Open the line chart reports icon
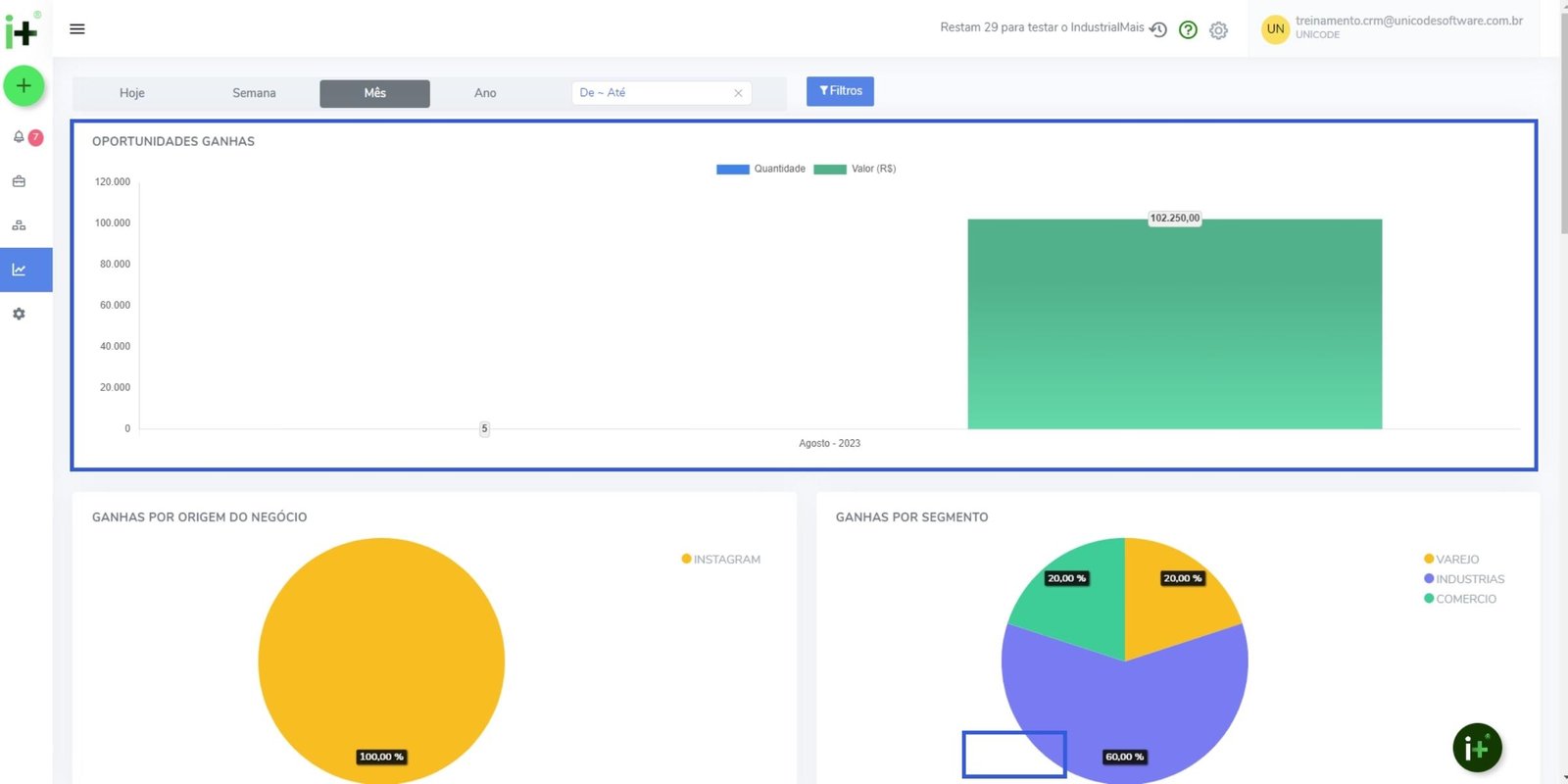Image resolution: width=1568 pixels, height=784 pixels. click(x=19, y=269)
